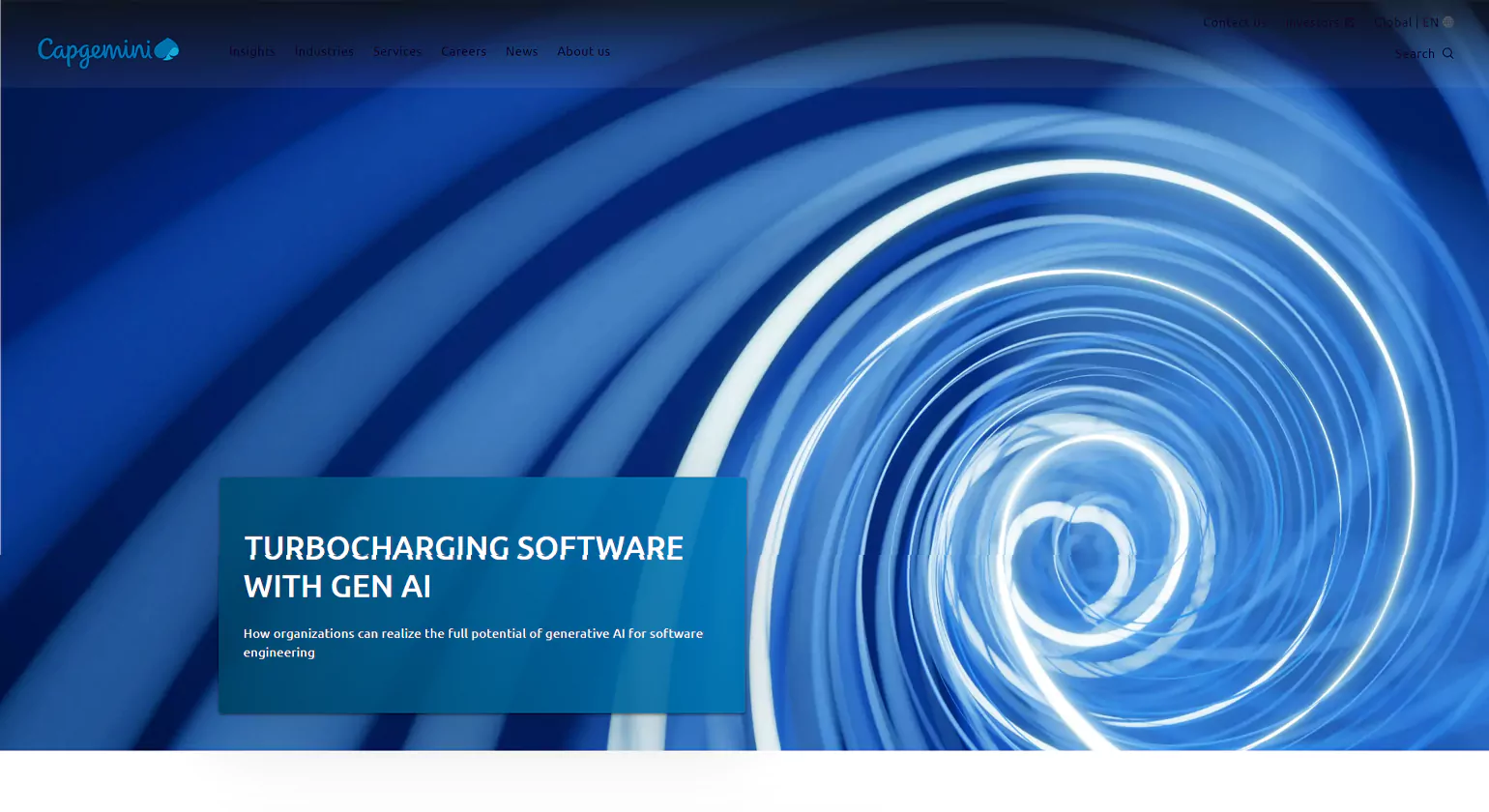Click the Contact us link
1489x812 pixels.
[1233, 22]
